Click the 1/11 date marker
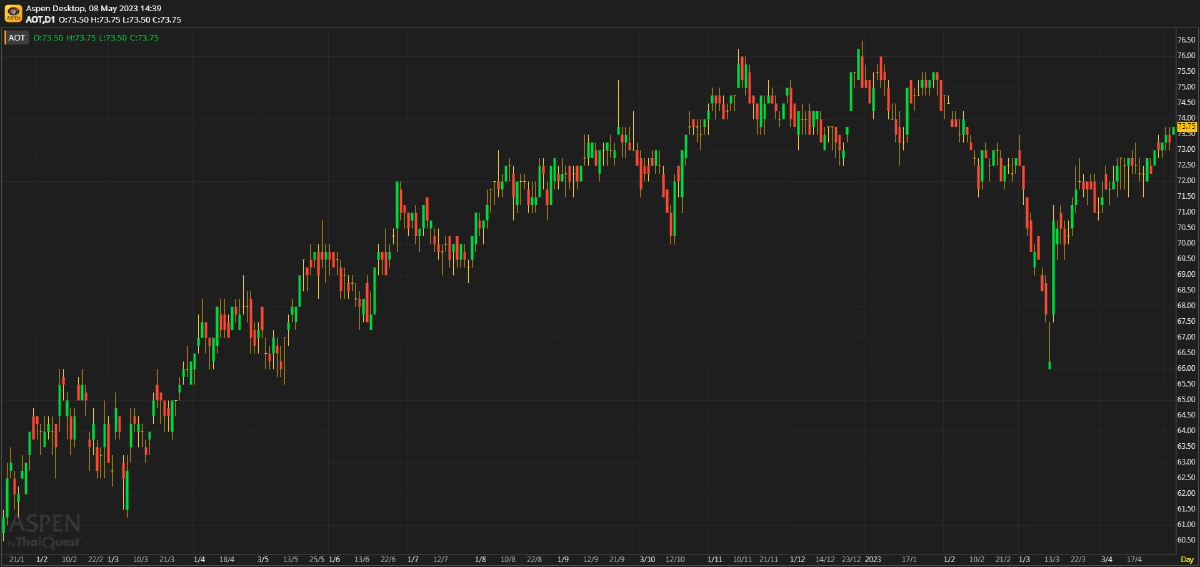1200x567 pixels. point(715,559)
